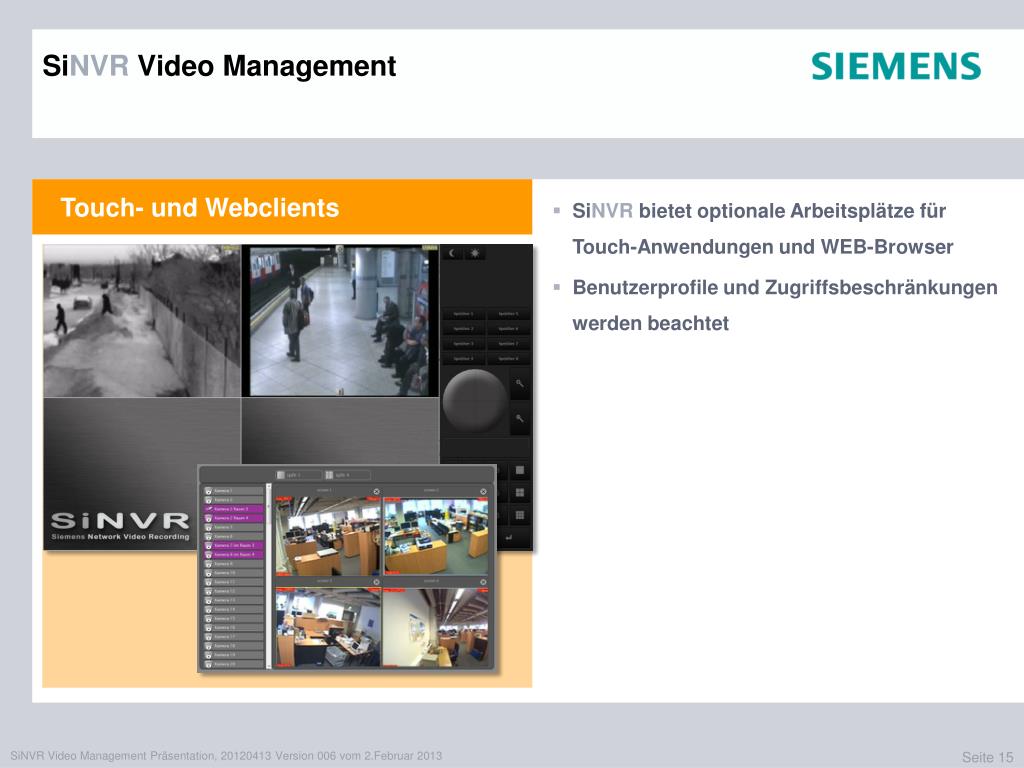Open screen 4 hallway video tile

pyautogui.click(x=436, y=627)
